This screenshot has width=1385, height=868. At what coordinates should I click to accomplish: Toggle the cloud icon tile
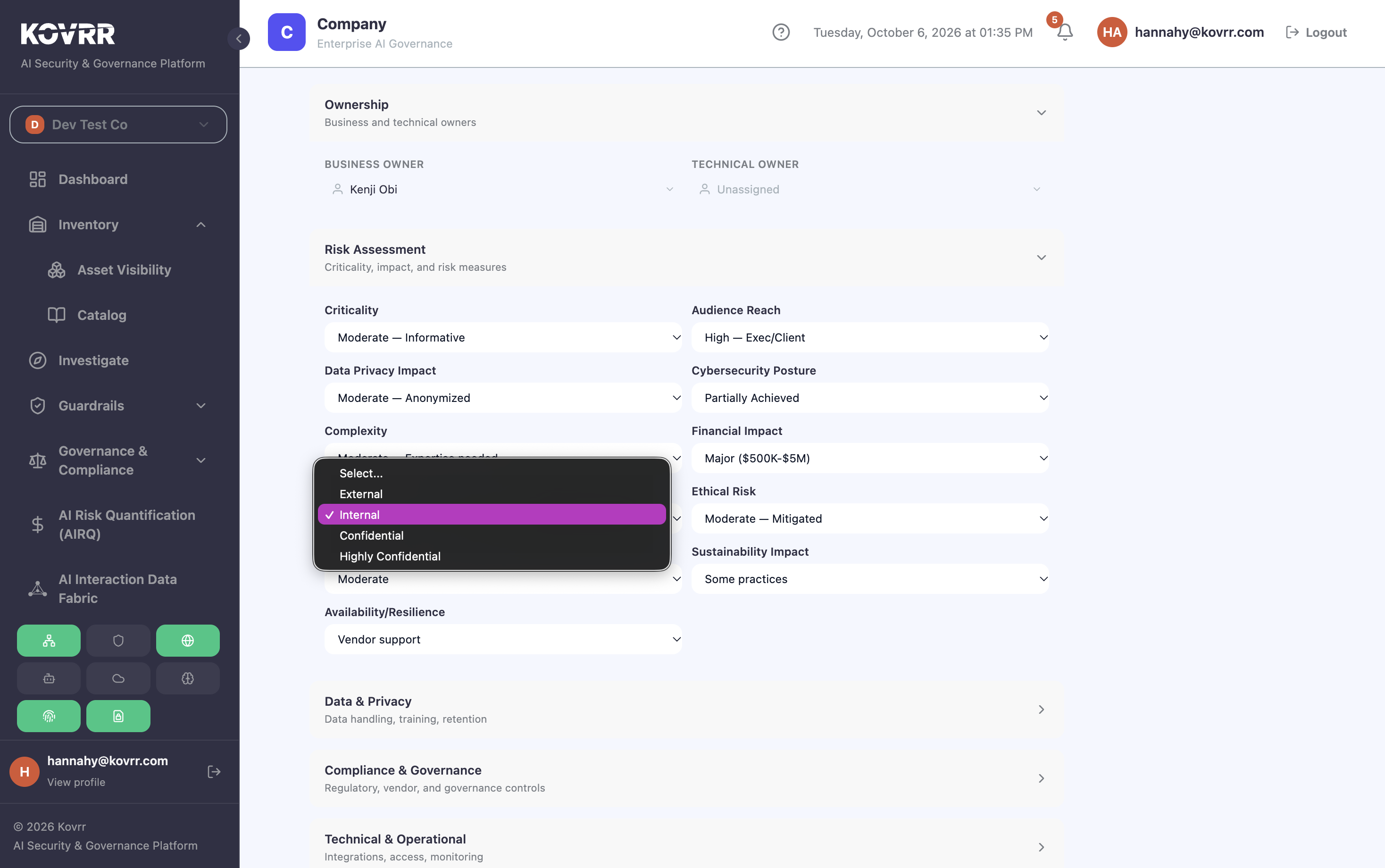point(118,678)
